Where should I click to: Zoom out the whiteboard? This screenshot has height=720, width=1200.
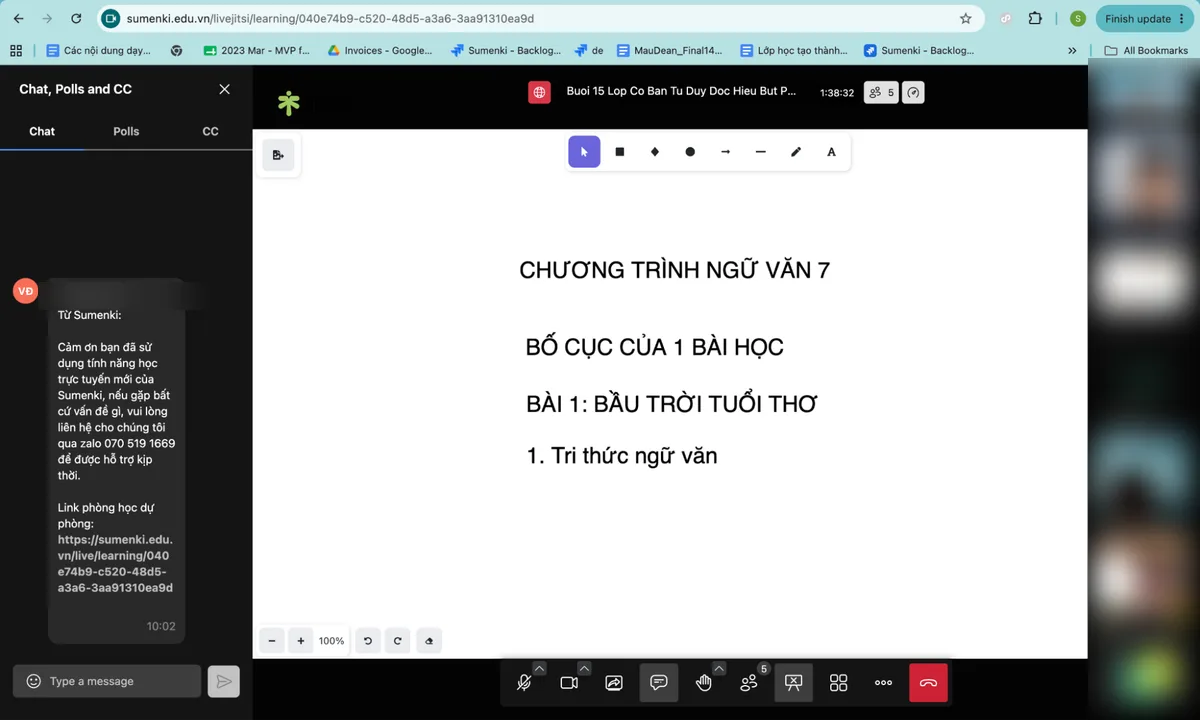click(272, 641)
